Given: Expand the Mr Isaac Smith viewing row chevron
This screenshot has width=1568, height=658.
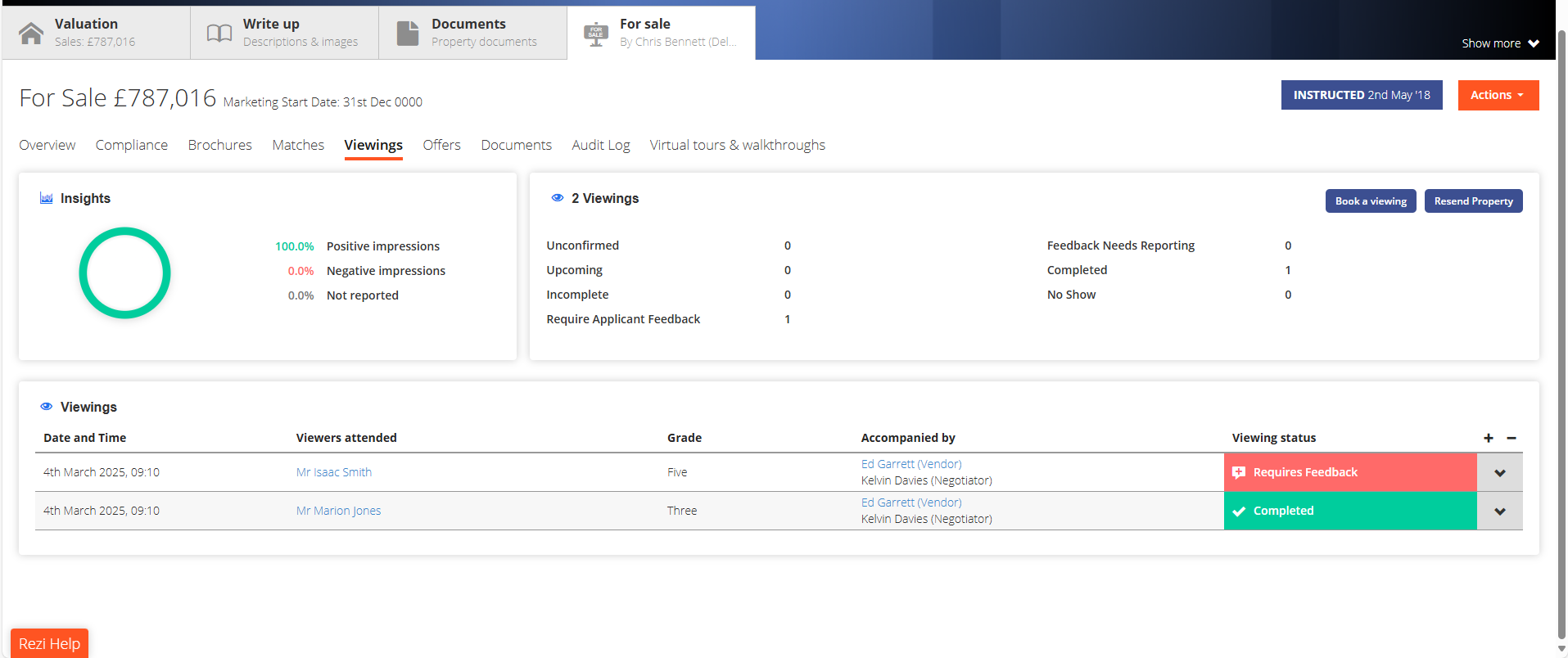Looking at the screenshot, I should pyautogui.click(x=1500, y=472).
